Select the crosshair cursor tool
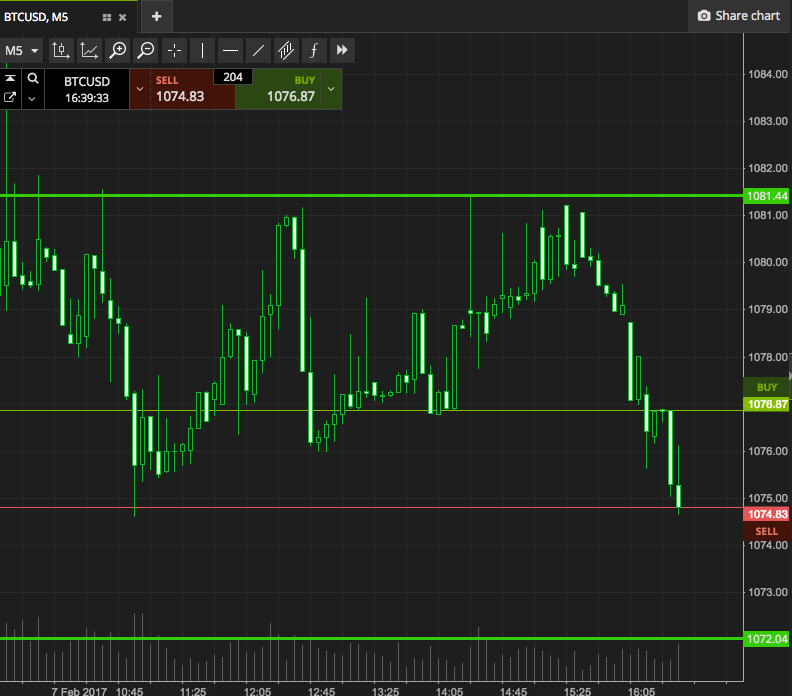 pyautogui.click(x=174, y=50)
